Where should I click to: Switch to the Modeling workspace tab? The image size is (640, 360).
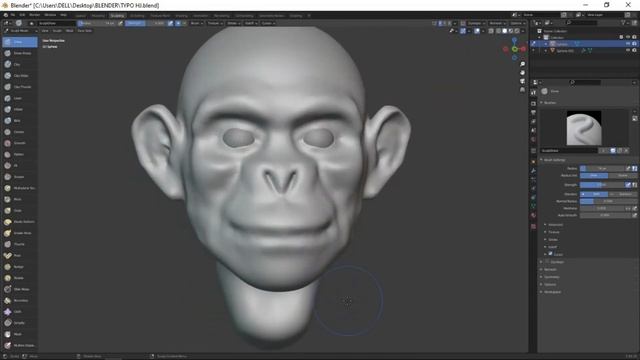click(x=98, y=16)
